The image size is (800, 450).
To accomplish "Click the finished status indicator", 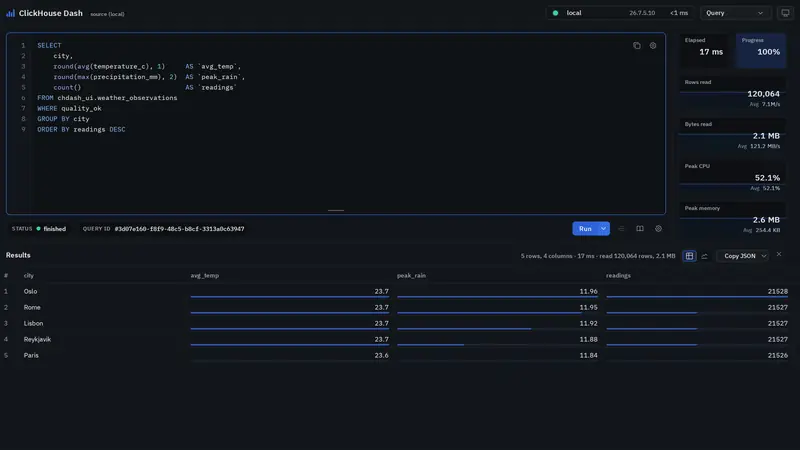I will pyautogui.click(x=51, y=229).
